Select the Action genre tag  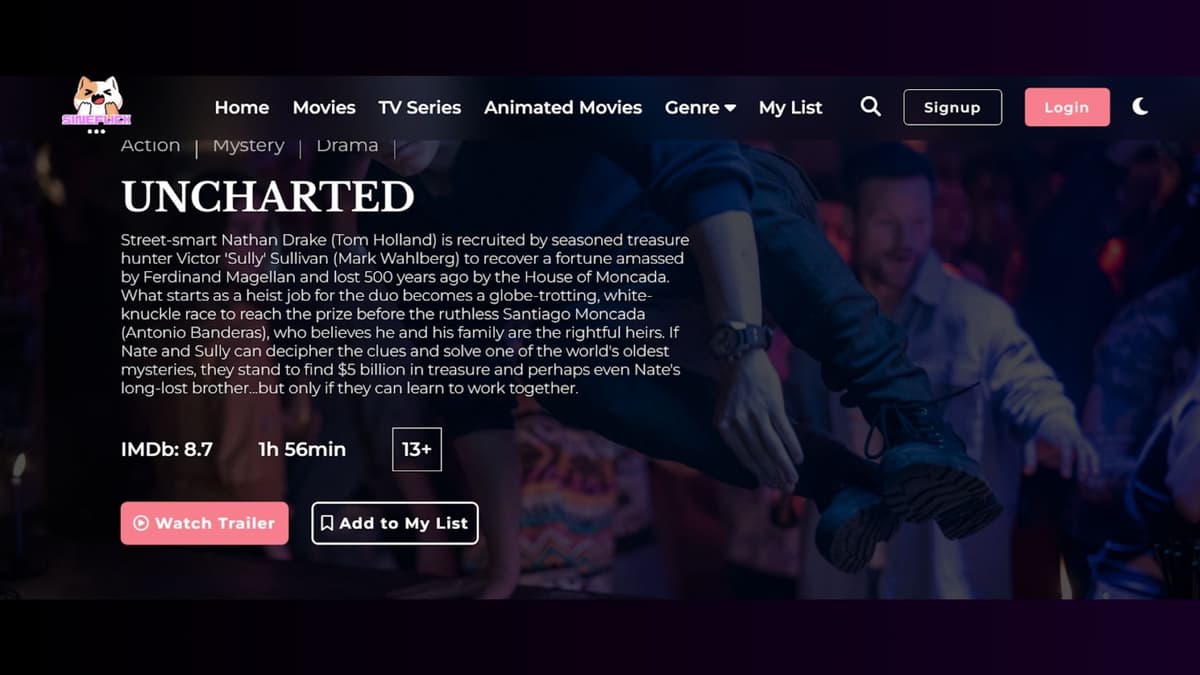click(x=150, y=145)
